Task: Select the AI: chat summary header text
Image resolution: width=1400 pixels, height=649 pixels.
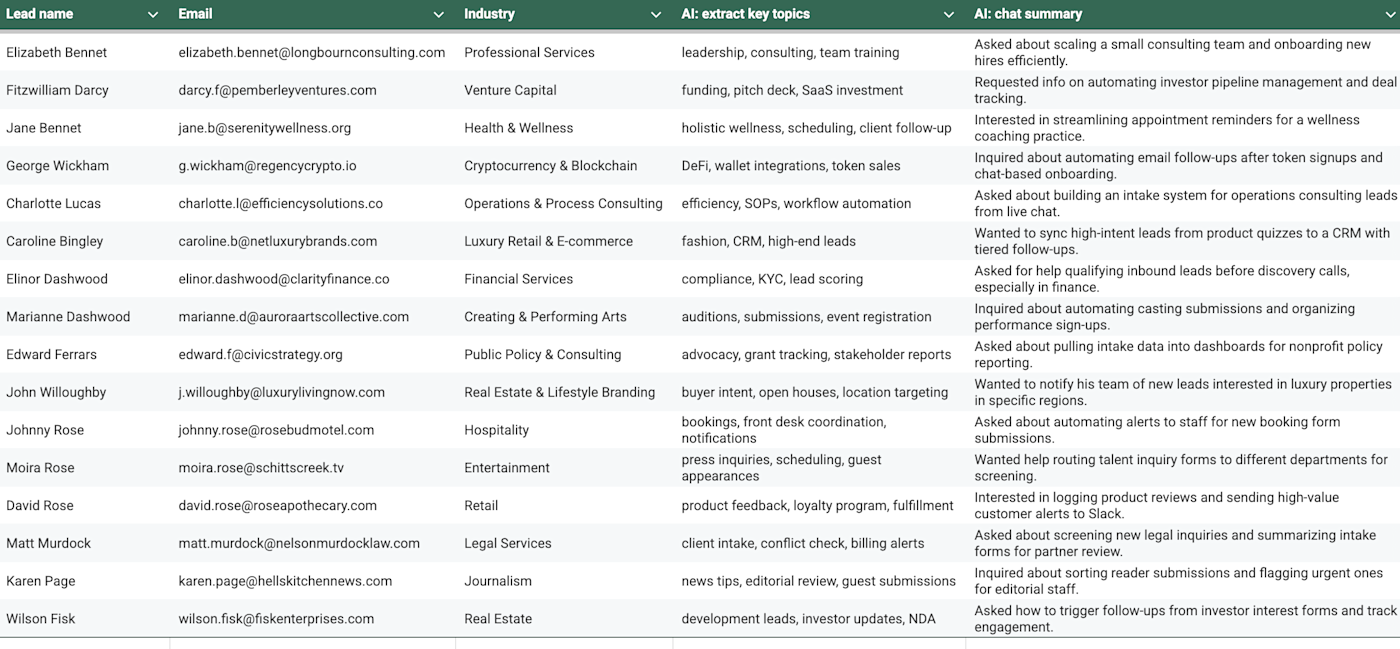Action: (1028, 14)
